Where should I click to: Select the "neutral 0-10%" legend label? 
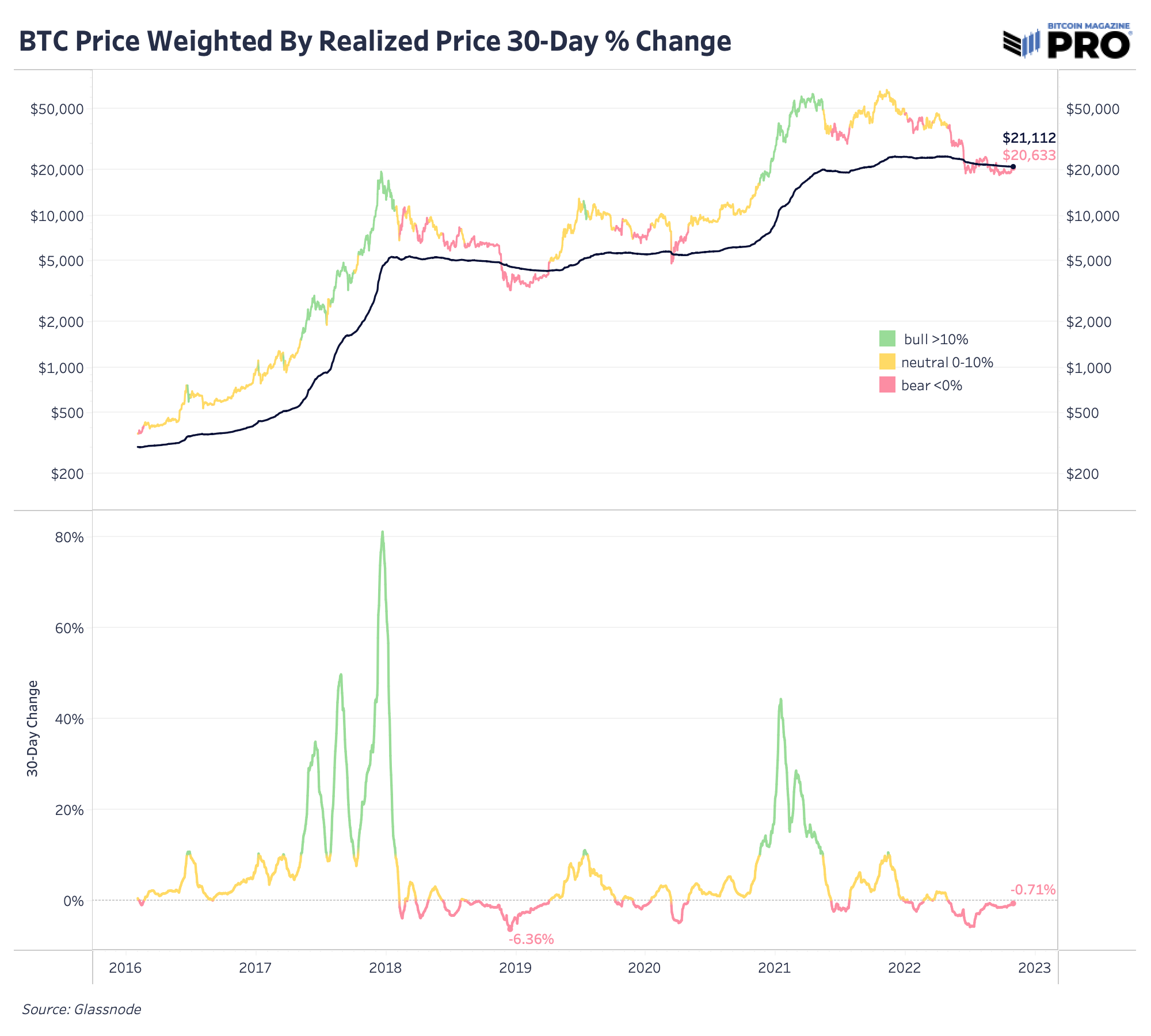point(947,363)
